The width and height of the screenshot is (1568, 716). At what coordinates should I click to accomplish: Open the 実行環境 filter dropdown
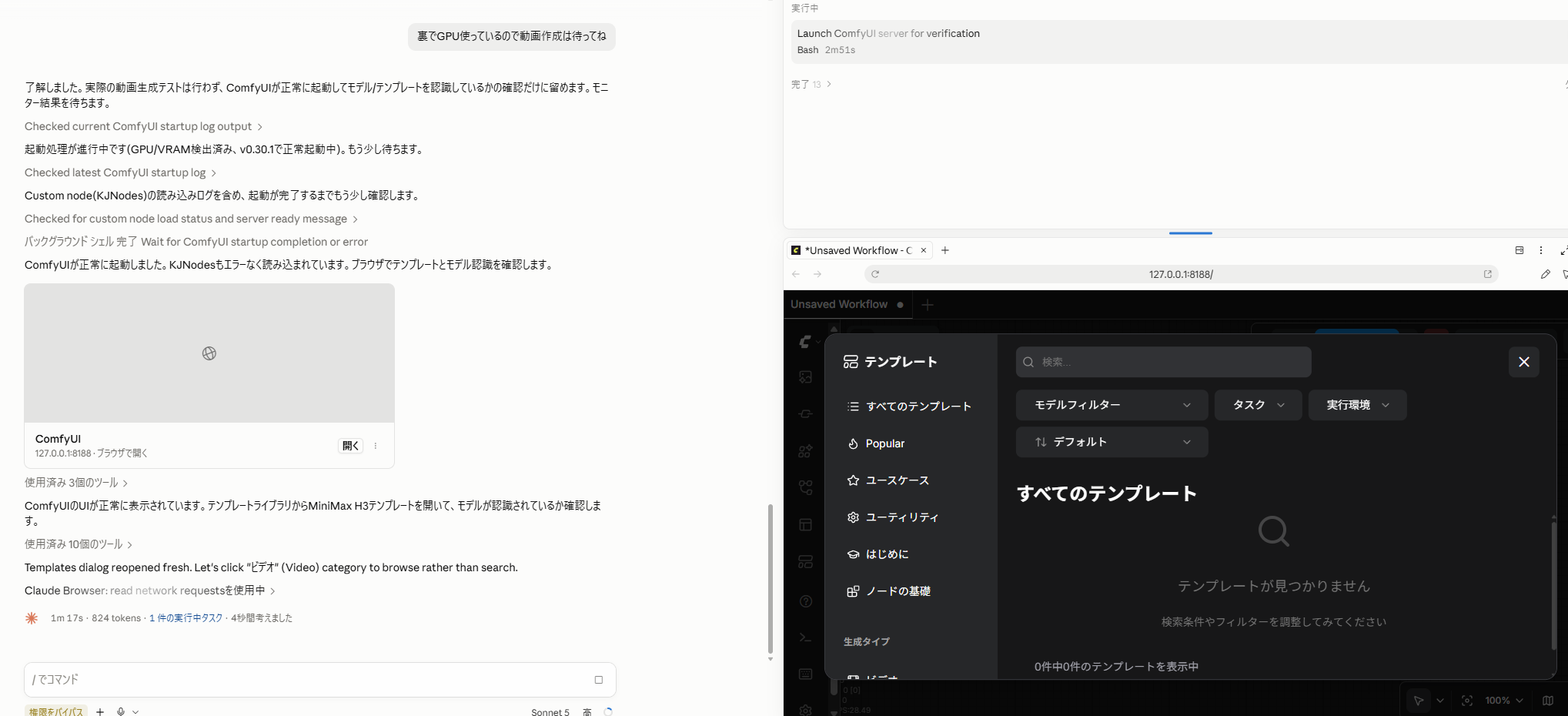click(1357, 405)
